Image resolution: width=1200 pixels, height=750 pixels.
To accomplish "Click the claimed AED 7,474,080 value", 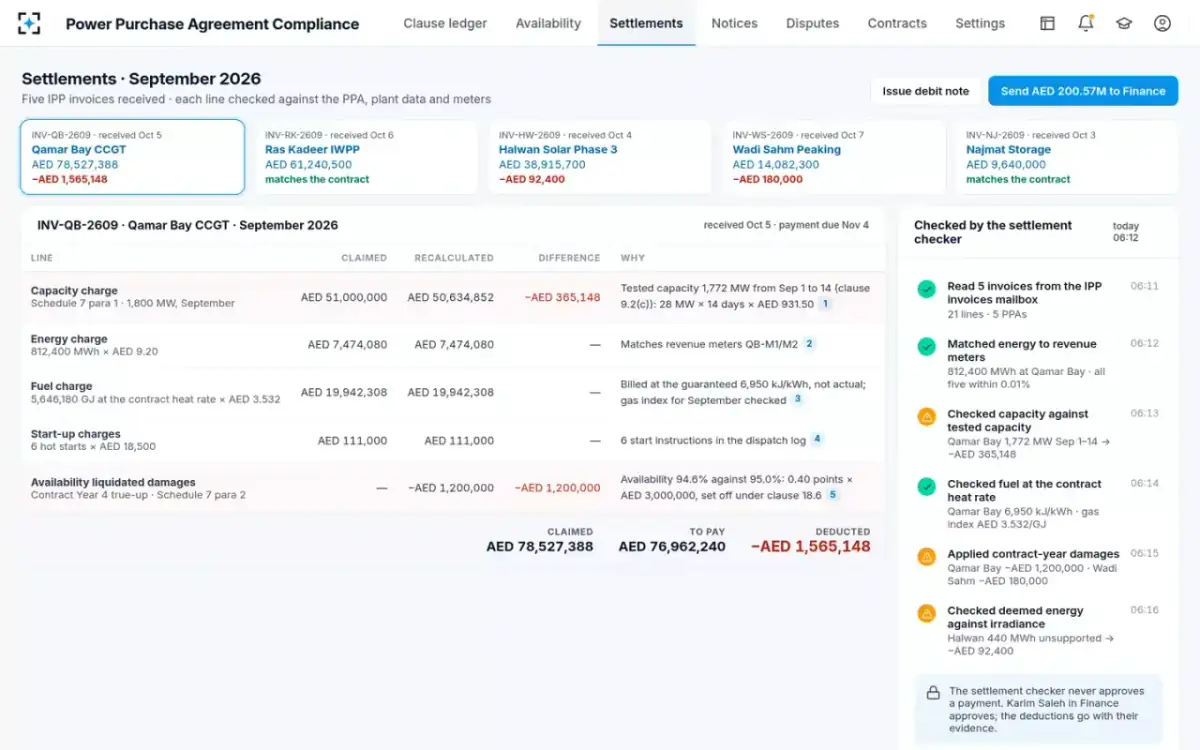I will point(347,344).
